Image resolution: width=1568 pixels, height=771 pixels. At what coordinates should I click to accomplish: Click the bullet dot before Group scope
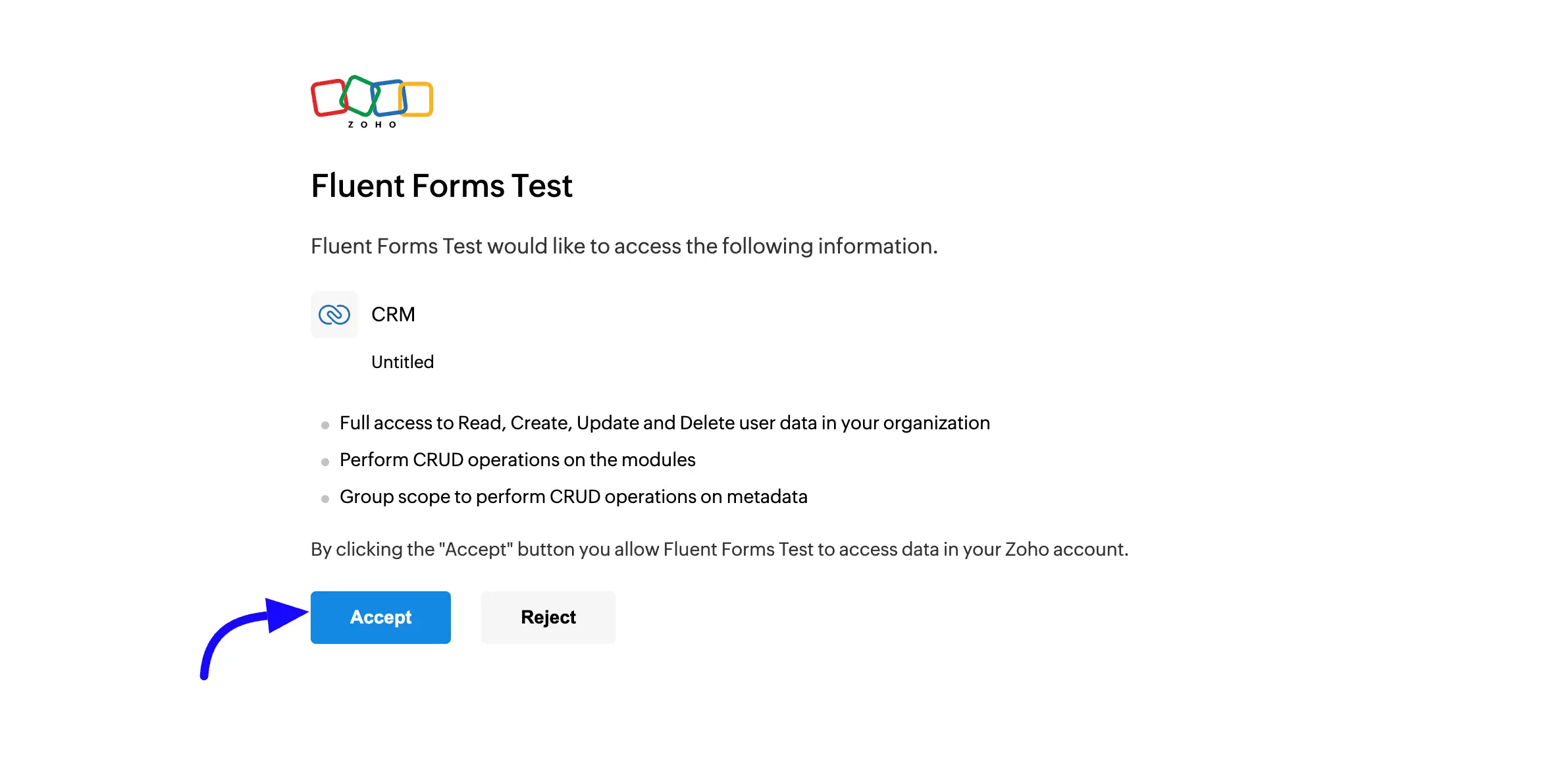coord(325,499)
